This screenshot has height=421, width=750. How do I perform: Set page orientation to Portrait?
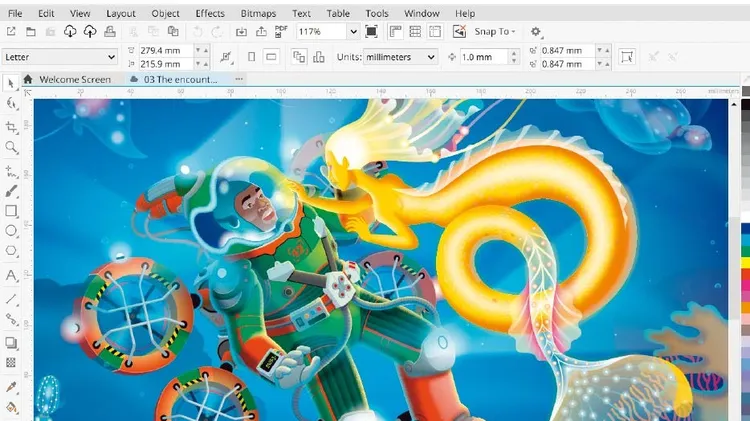click(x=252, y=57)
